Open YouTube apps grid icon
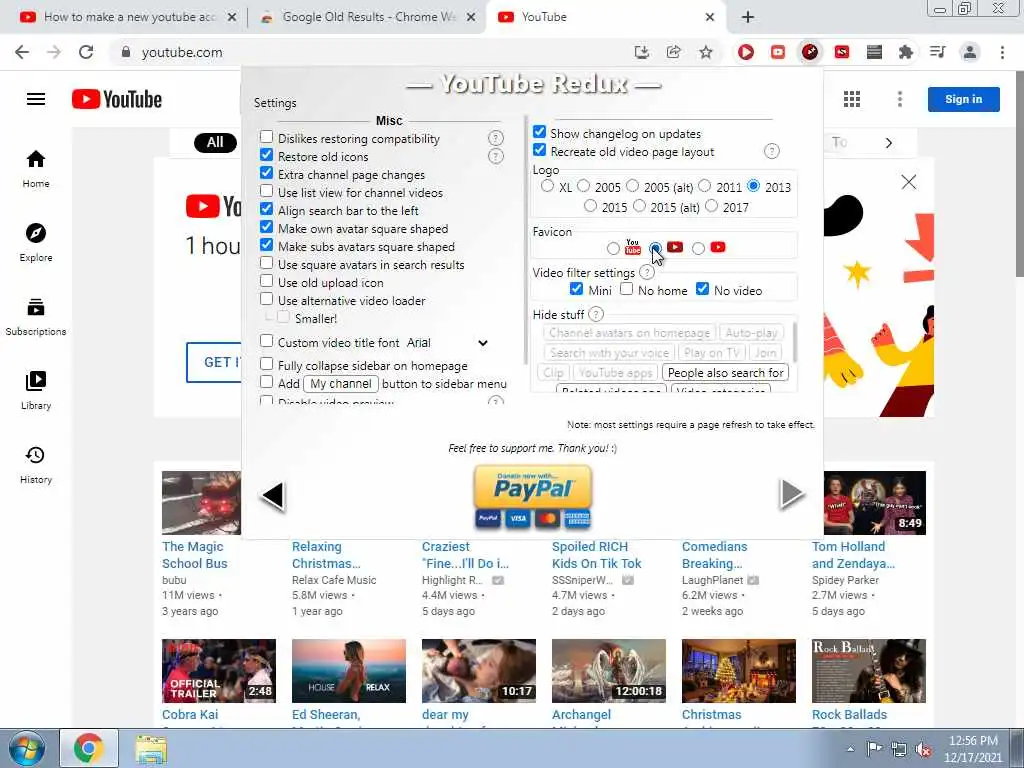This screenshot has width=1024, height=768. (x=852, y=99)
